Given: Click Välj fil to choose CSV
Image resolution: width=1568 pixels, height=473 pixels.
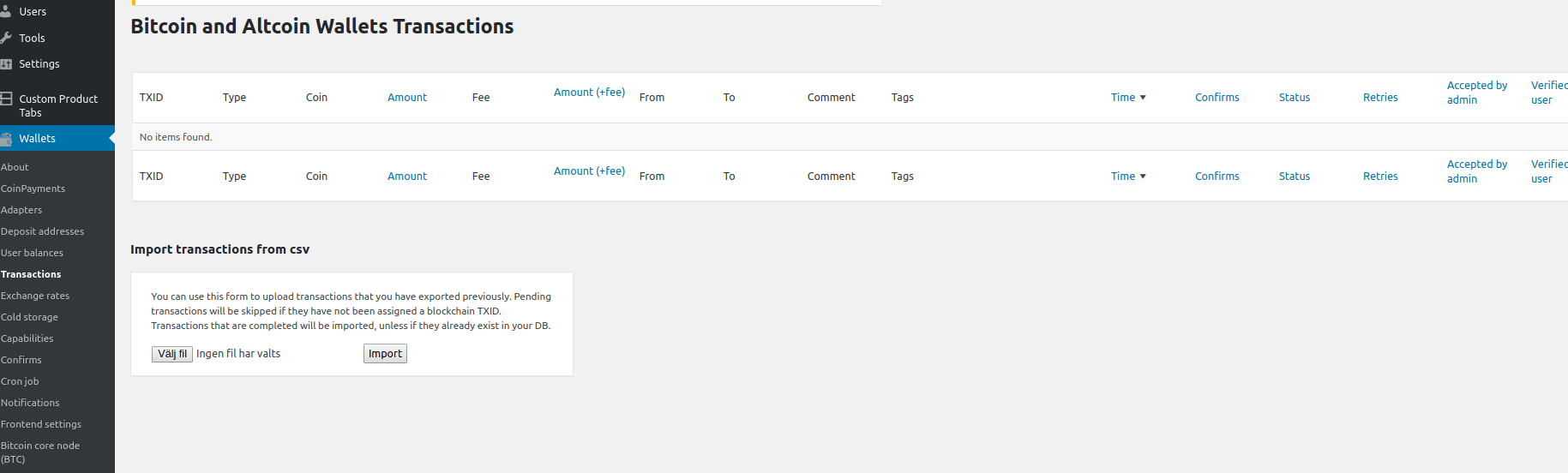Looking at the screenshot, I should click(172, 354).
